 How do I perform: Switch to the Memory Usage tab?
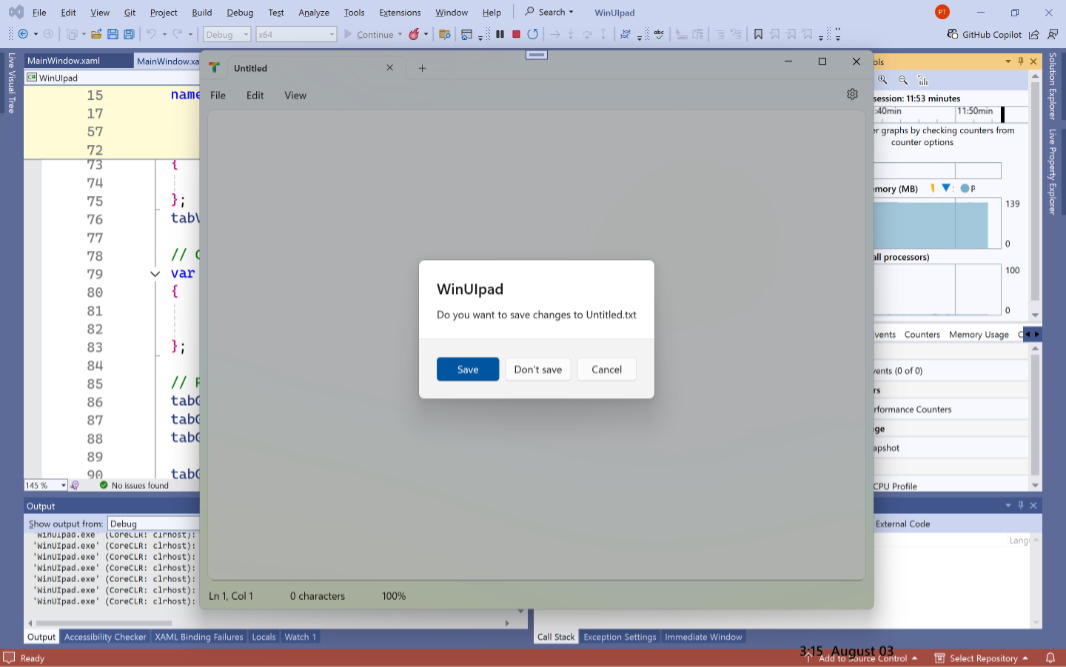pos(978,334)
